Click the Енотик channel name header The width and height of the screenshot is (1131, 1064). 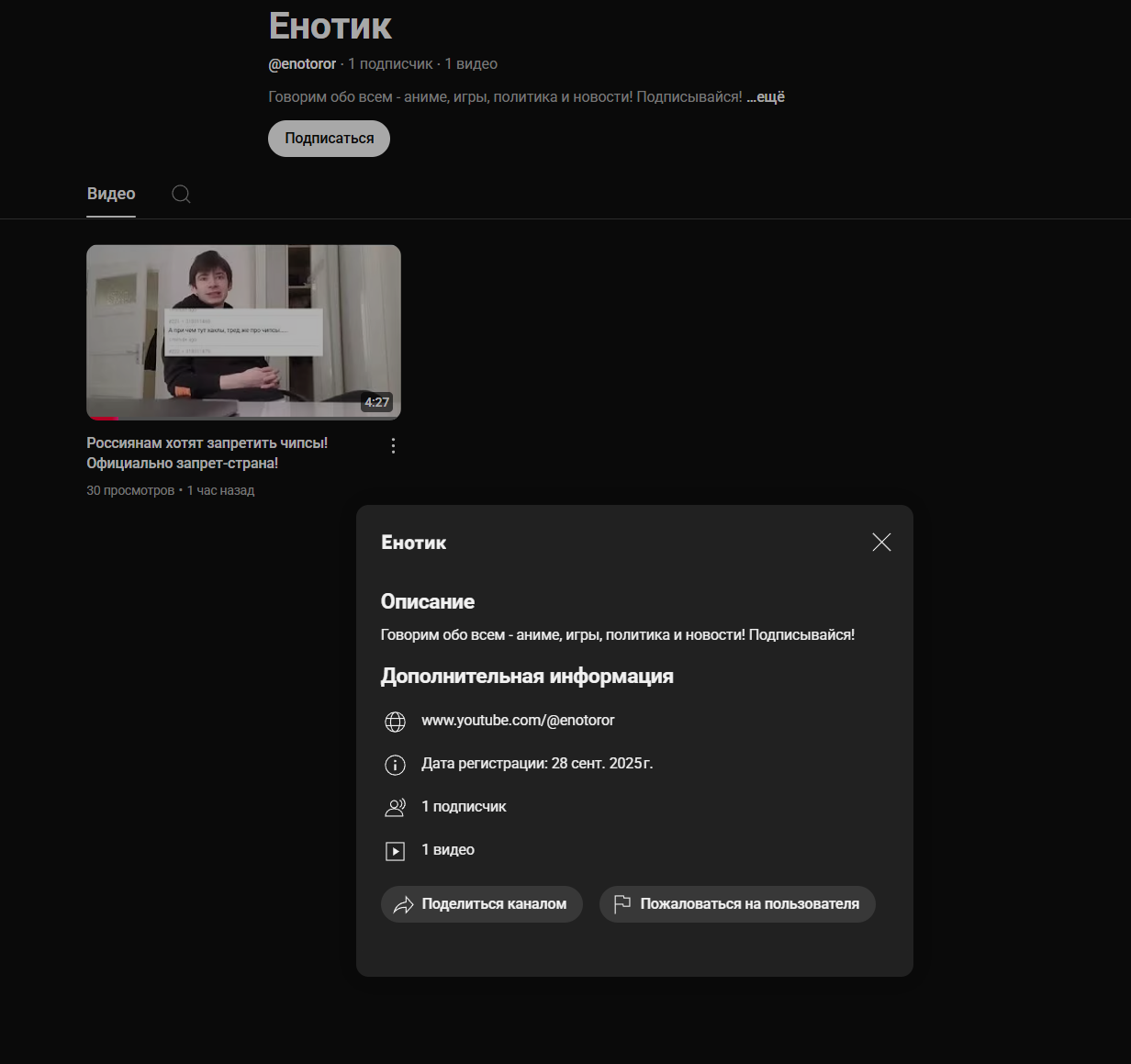[330, 26]
